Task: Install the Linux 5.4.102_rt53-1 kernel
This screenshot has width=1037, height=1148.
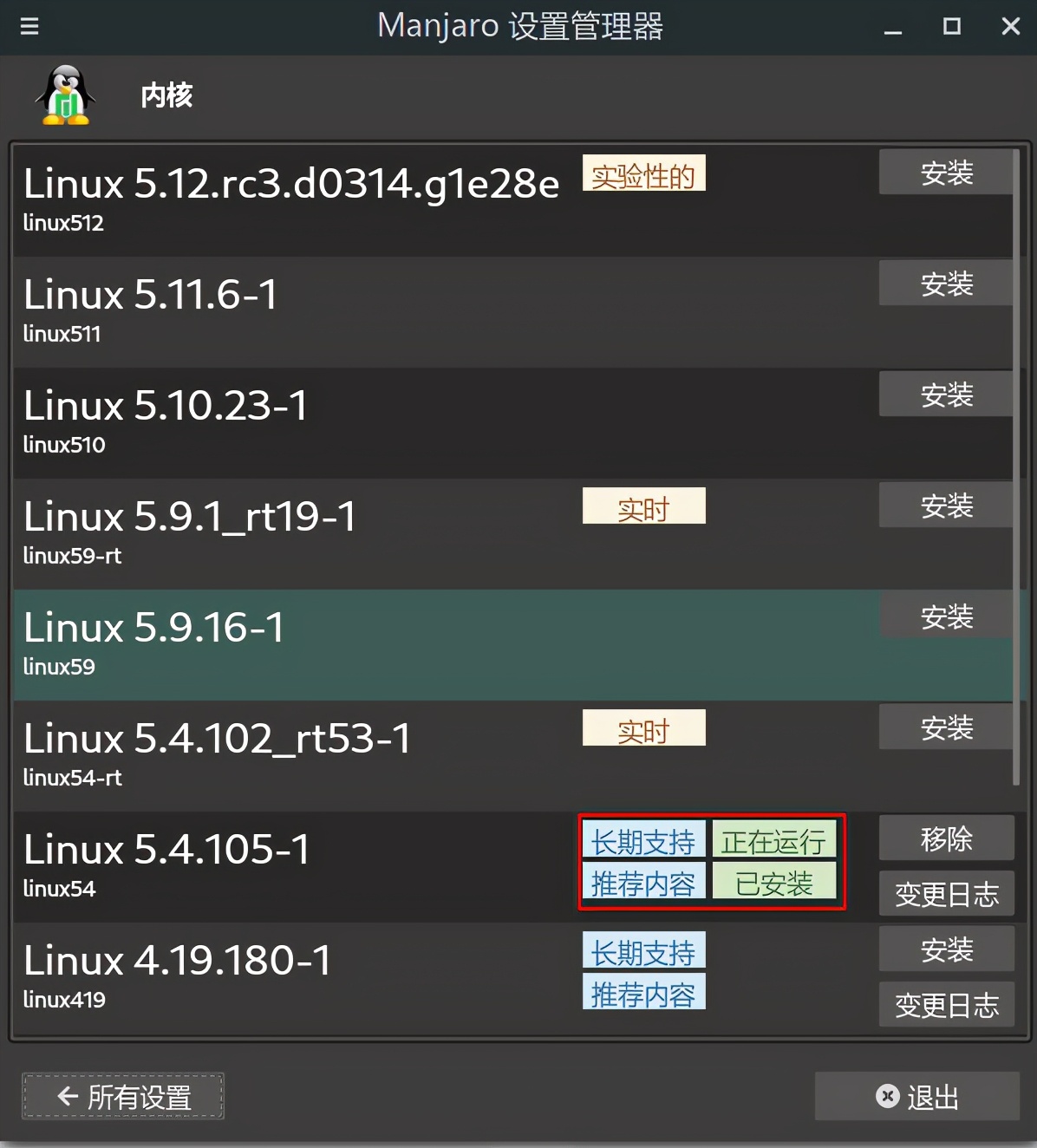Action: coord(946,727)
